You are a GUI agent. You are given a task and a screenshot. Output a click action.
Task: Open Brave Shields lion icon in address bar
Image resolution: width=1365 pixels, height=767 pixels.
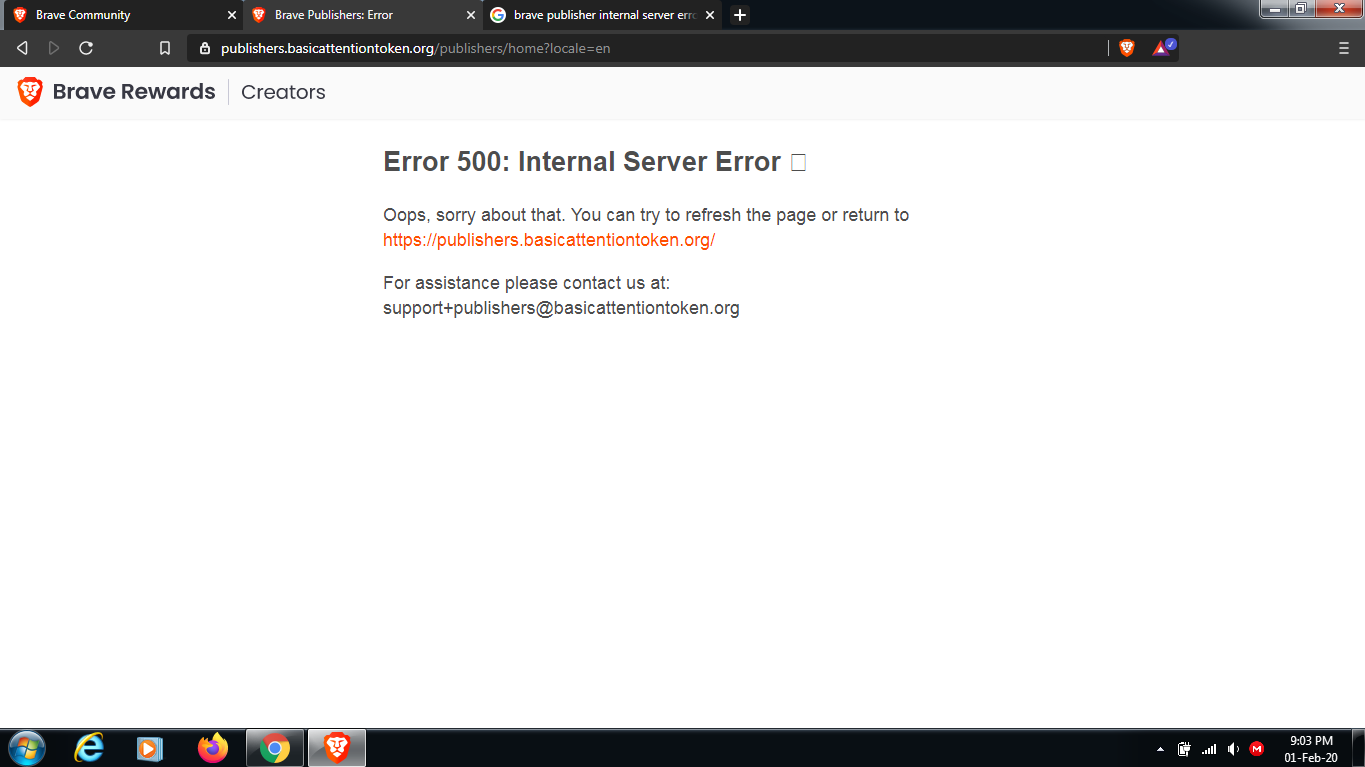click(x=1127, y=48)
